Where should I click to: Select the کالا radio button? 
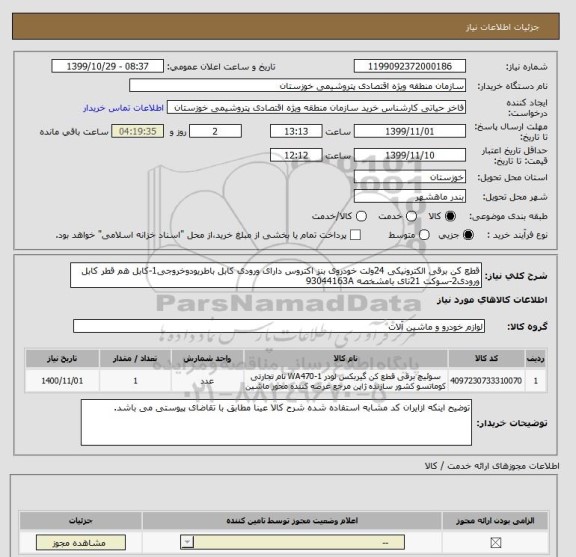[450, 216]
